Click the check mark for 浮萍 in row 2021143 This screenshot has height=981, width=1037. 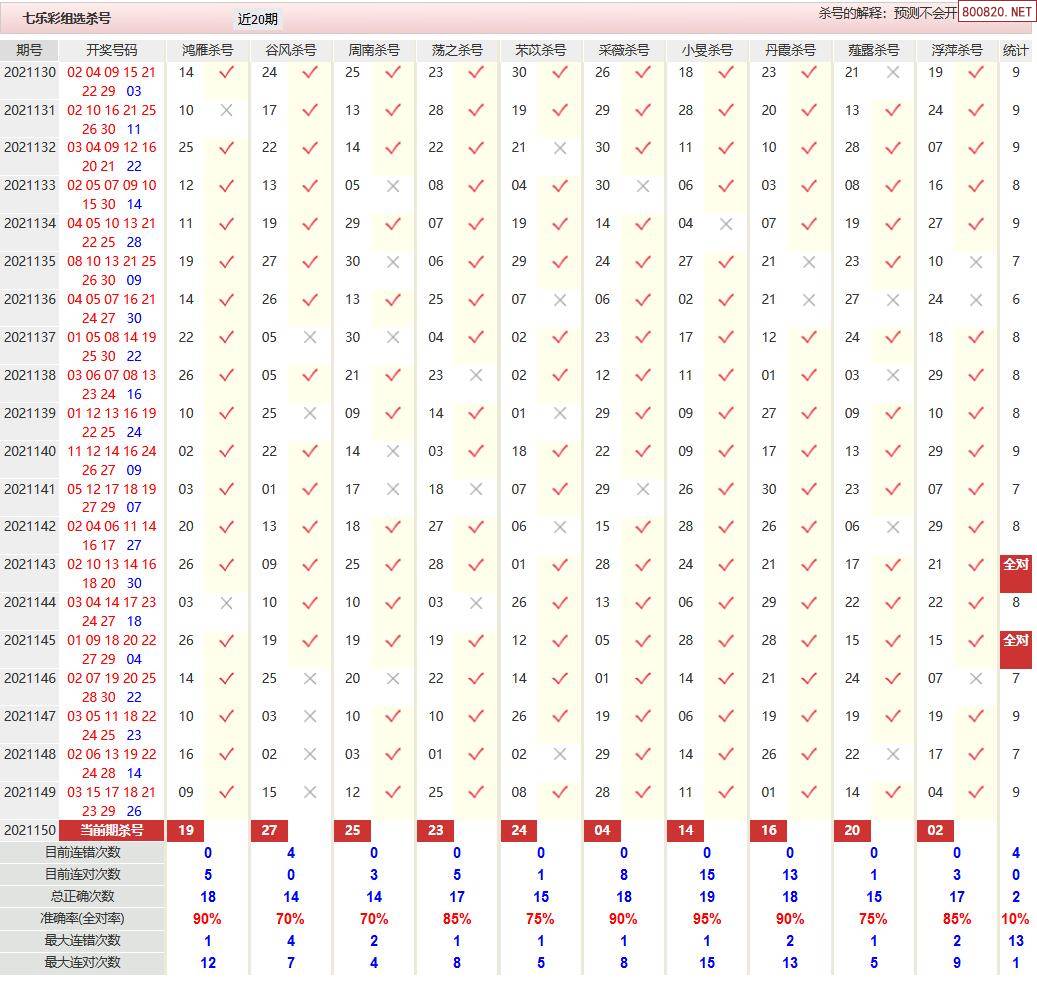975,565
